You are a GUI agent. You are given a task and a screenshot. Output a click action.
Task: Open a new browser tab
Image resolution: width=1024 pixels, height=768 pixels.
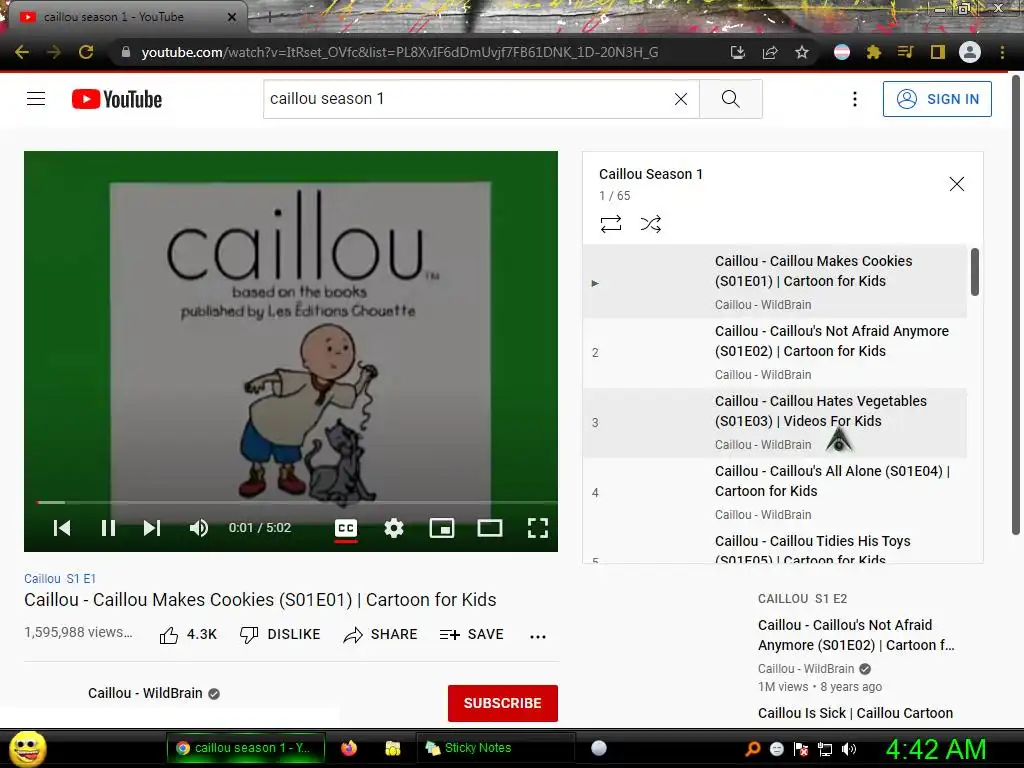[270, 17]
